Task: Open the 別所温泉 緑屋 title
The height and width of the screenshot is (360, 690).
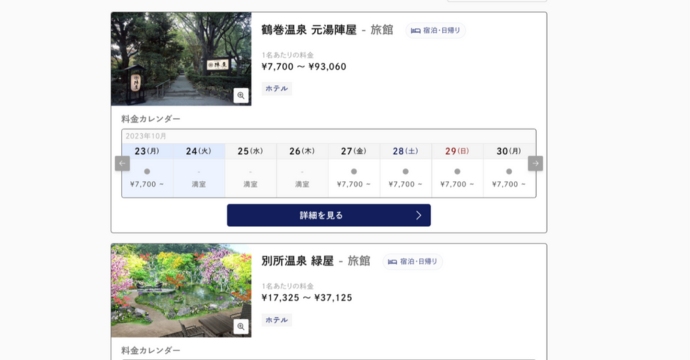Action: (x=297, y=261)
